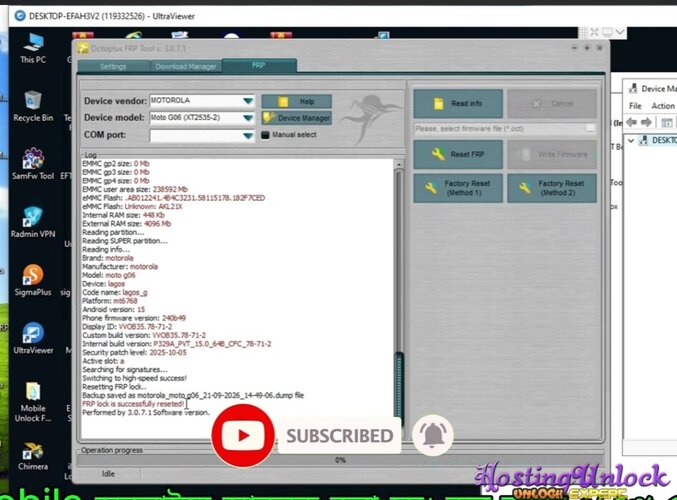
Task: Open Device Manager from Octopus tool
Action: (x=296, y=118)
